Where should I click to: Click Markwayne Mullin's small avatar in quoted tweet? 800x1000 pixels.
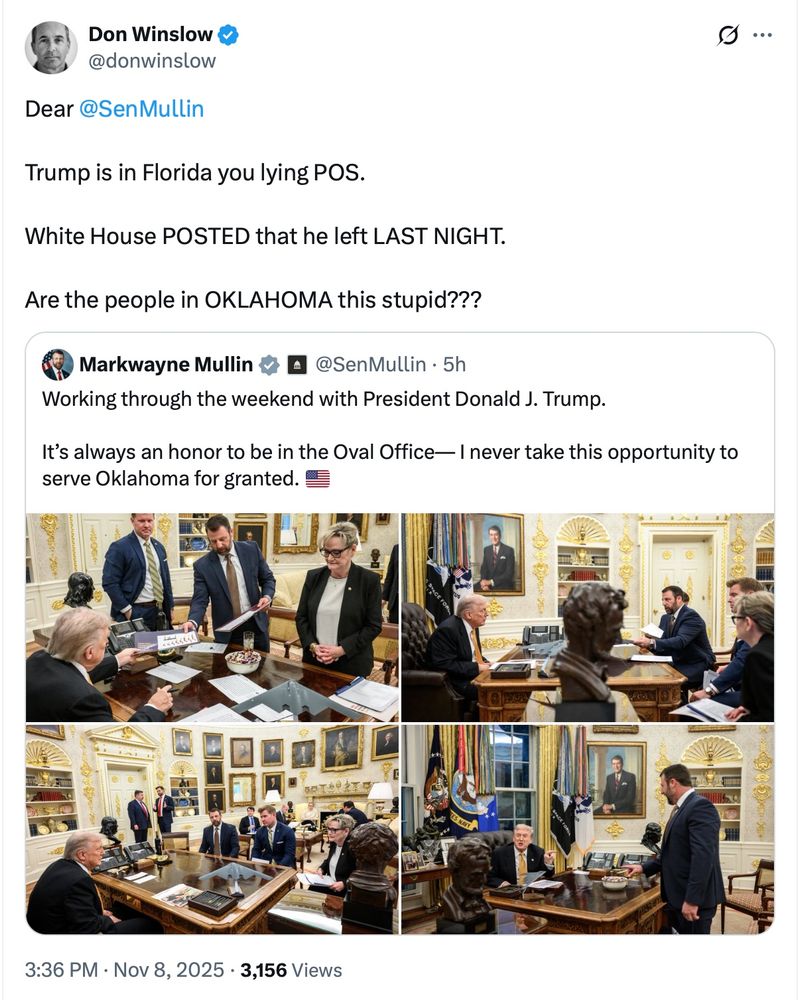click(57, 364)
